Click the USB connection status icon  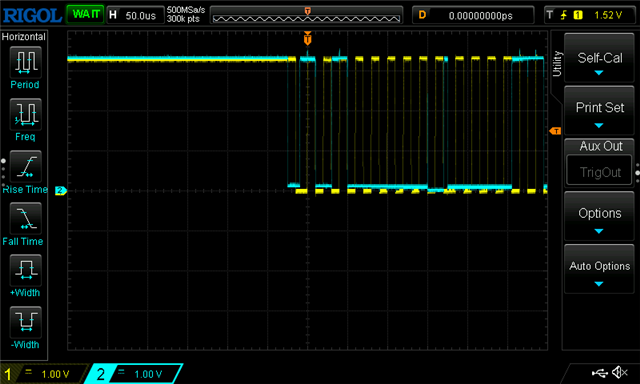click(x=599, y=373)
